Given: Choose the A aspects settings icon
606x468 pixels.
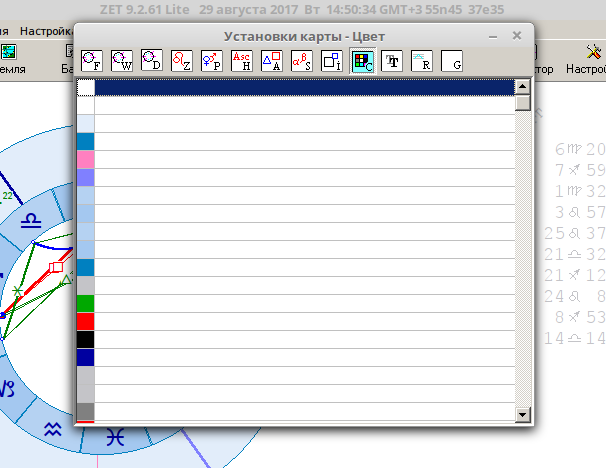Looking at the screenshot, I should [x=272, y=60].
